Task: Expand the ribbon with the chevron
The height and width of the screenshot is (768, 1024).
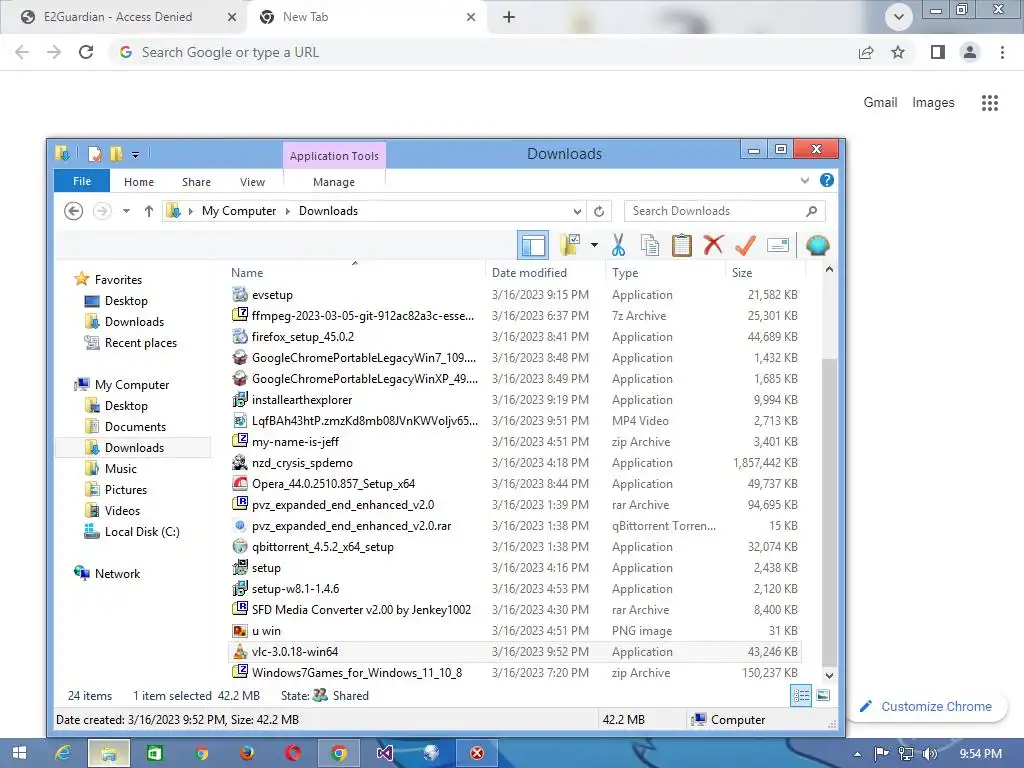Action: point(805,180)
